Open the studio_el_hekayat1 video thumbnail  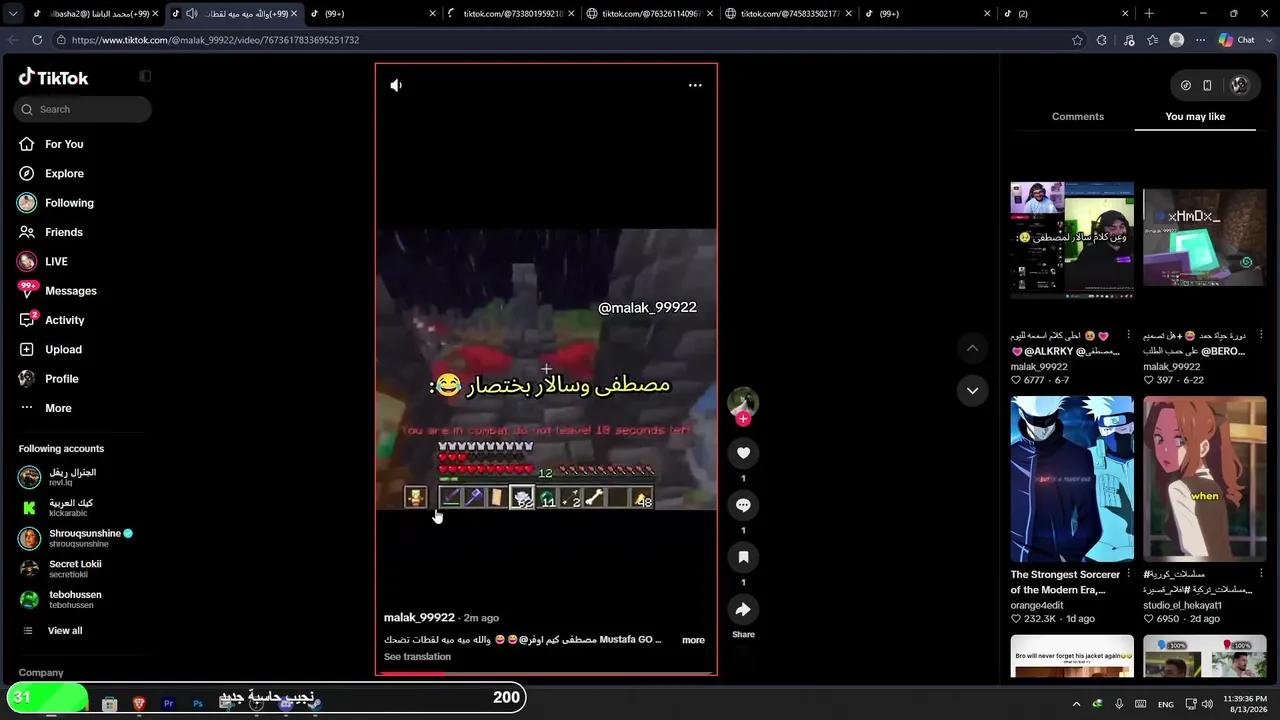click(1204, 479)
